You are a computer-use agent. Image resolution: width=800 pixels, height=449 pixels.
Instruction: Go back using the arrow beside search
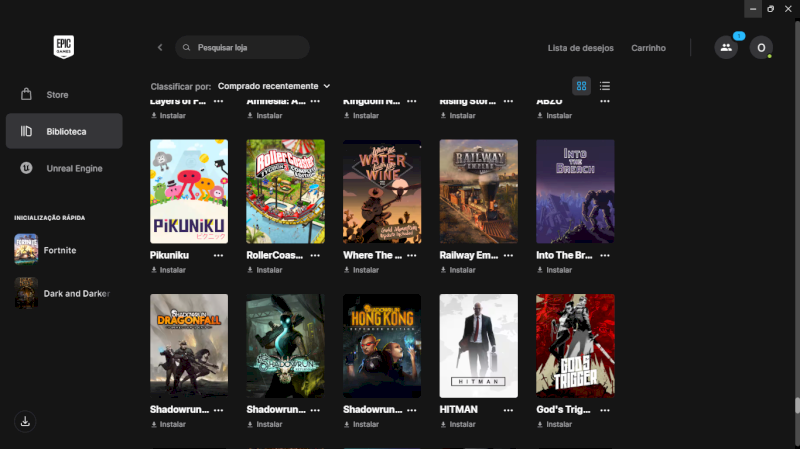pos(160,47)
